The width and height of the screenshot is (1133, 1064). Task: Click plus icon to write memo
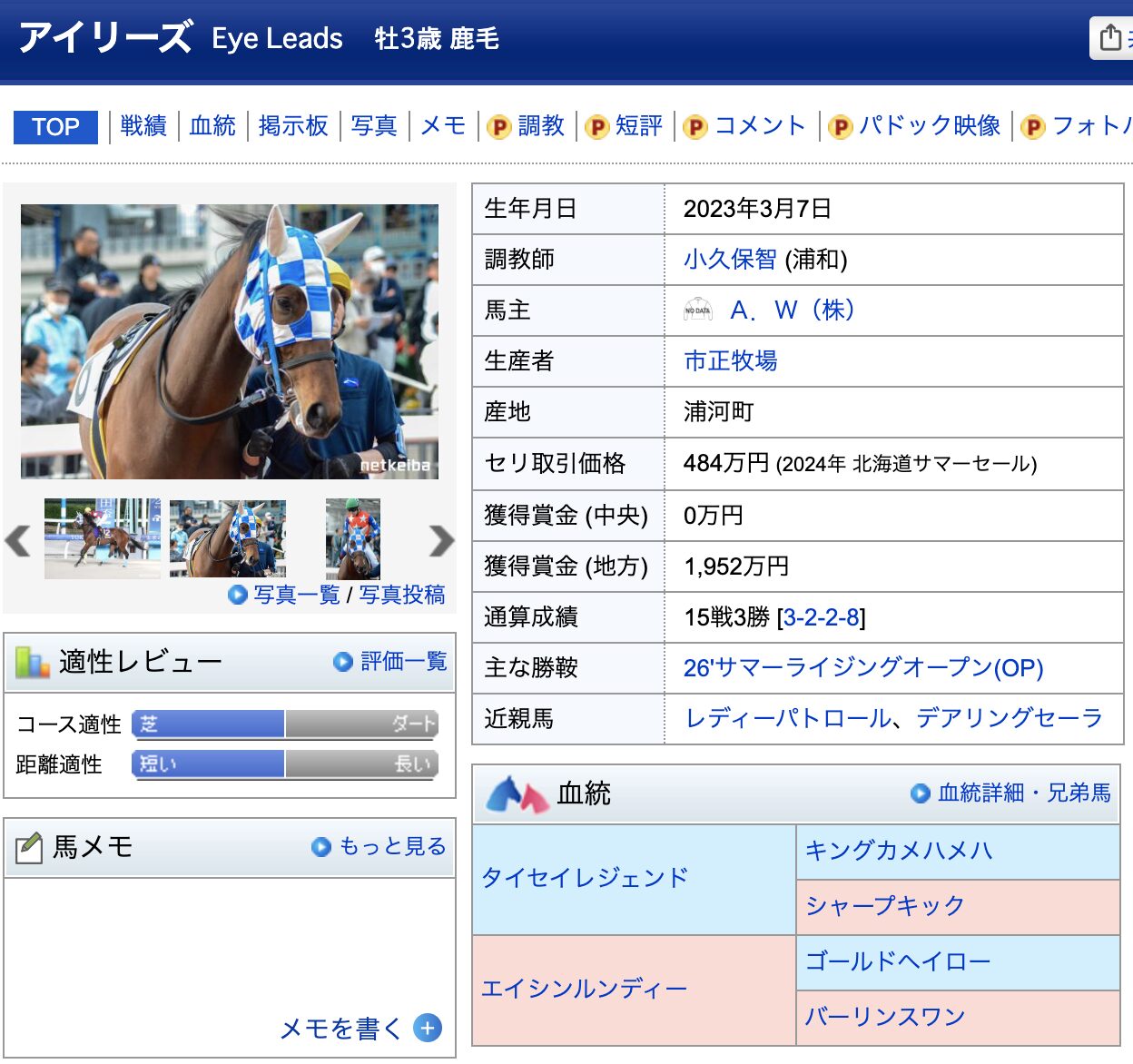pyautogui.click(x=428, y=1028)
